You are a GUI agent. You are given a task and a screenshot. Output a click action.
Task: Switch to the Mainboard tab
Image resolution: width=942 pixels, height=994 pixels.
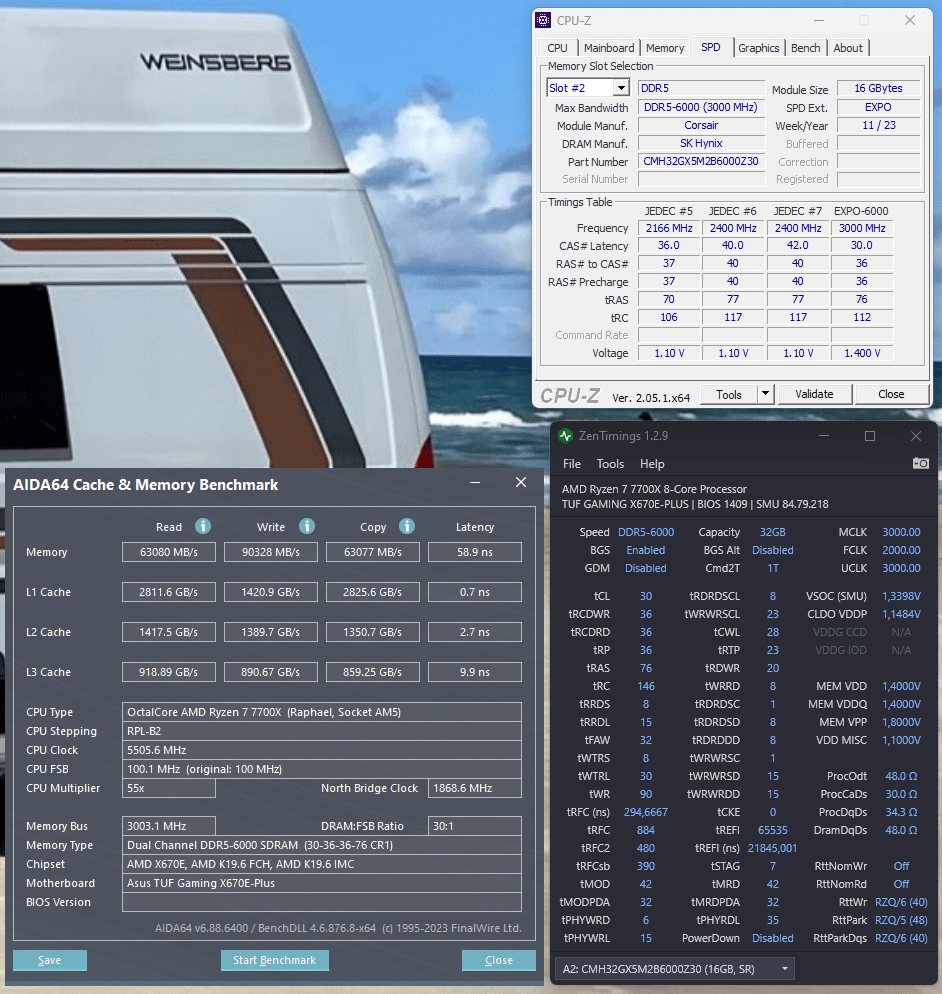point(609,48)
